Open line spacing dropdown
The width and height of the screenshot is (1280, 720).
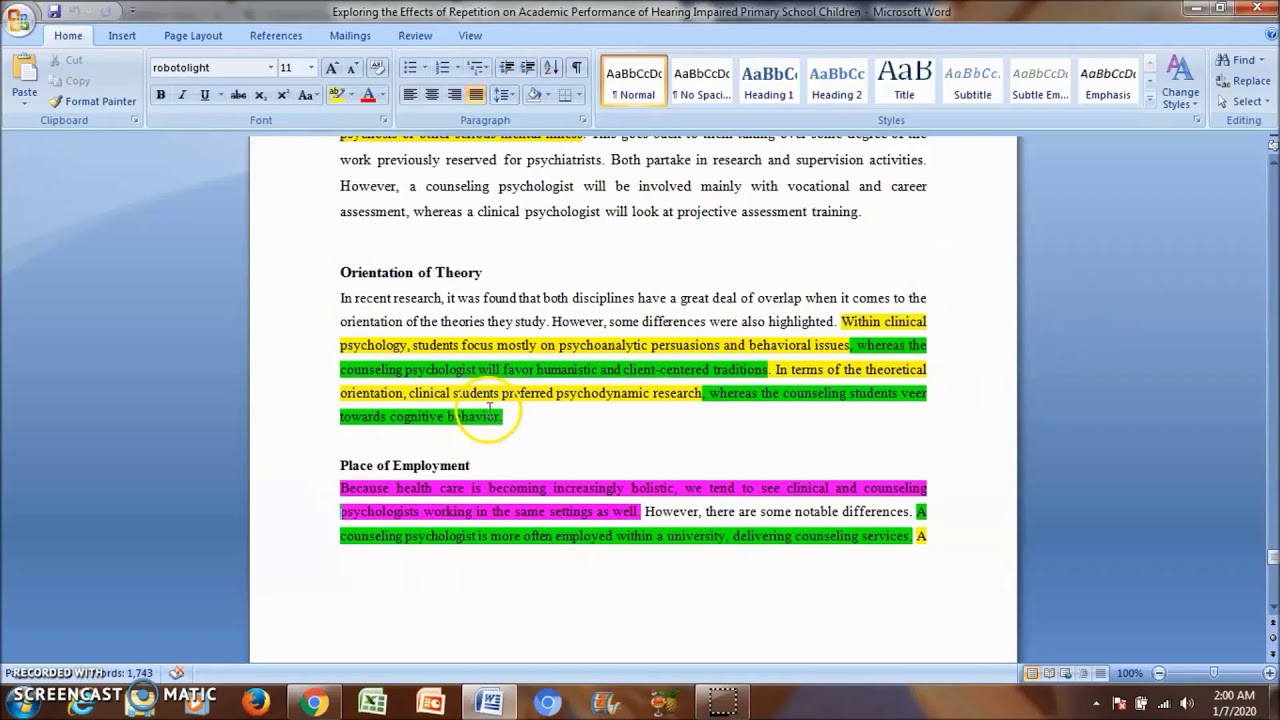[504, 95]
